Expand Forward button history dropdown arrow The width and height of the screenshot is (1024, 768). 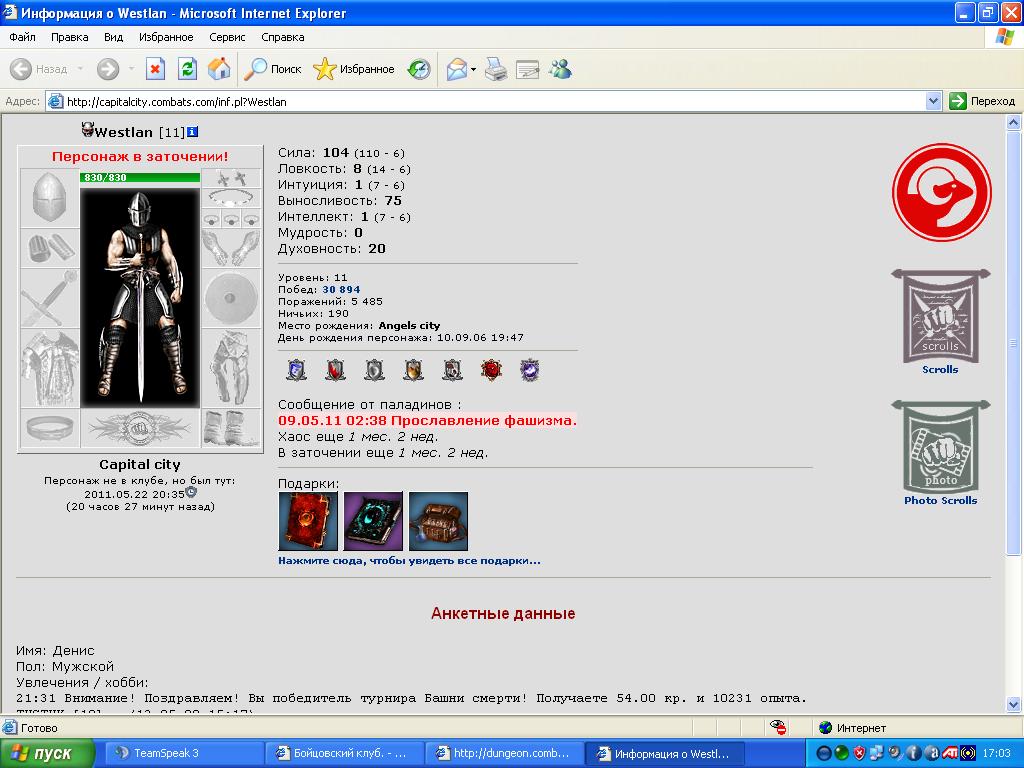(x=131, y=69)
